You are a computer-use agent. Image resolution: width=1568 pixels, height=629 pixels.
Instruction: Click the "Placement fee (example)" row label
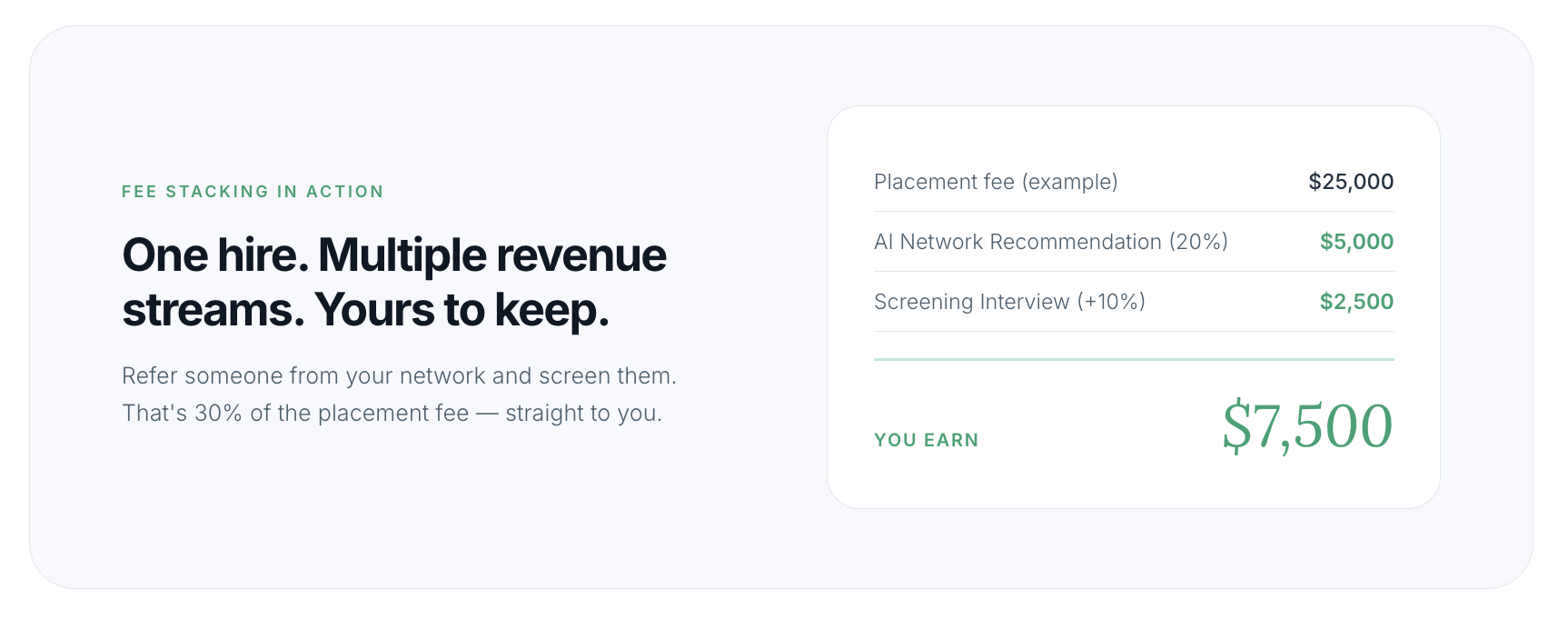pos(996,182)
